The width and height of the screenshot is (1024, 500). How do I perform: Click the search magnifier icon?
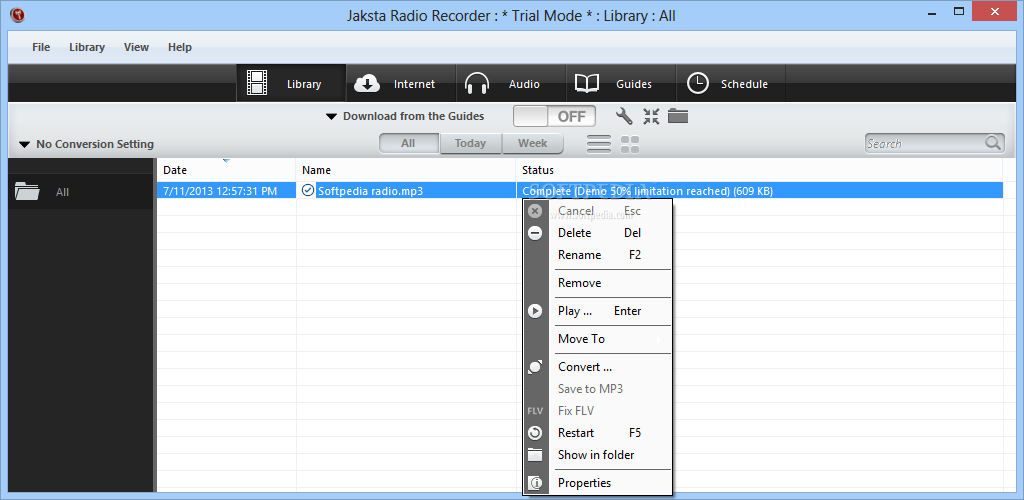(x=993, y=143)
